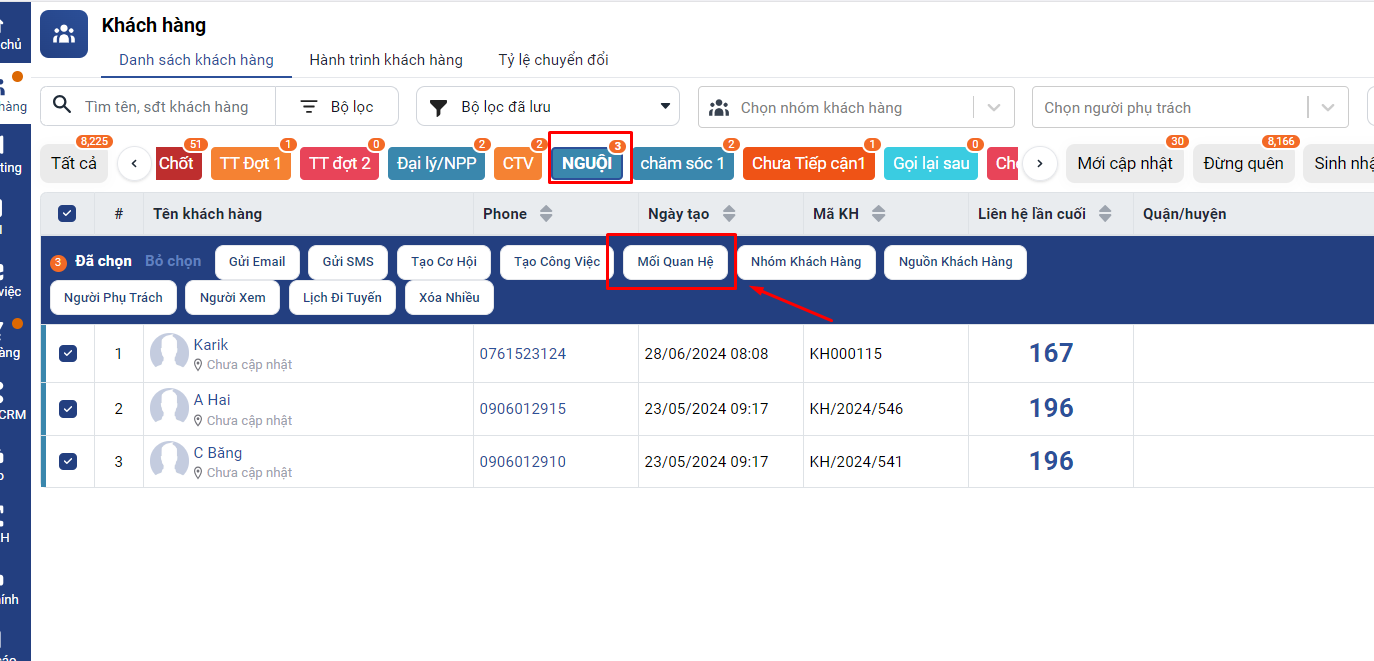The width and height of the screenshot is (1374, 661).
Task: Open the Bộ lọc filter icon
Action: (309, 107)
